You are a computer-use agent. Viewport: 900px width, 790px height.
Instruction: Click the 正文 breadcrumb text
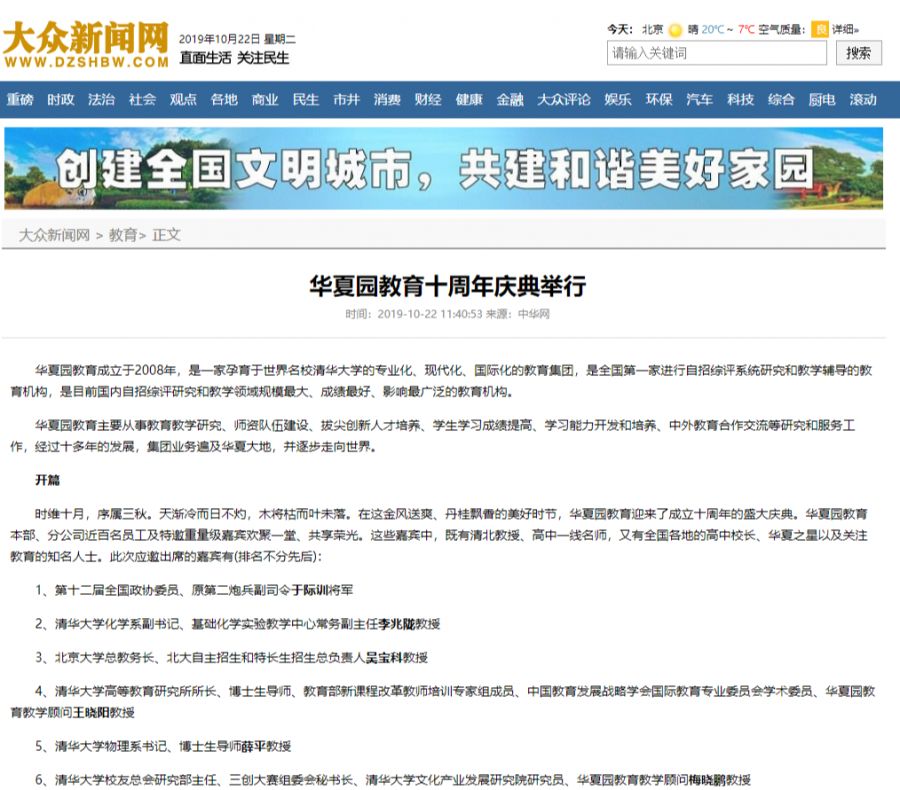click(x=166, y=235)
